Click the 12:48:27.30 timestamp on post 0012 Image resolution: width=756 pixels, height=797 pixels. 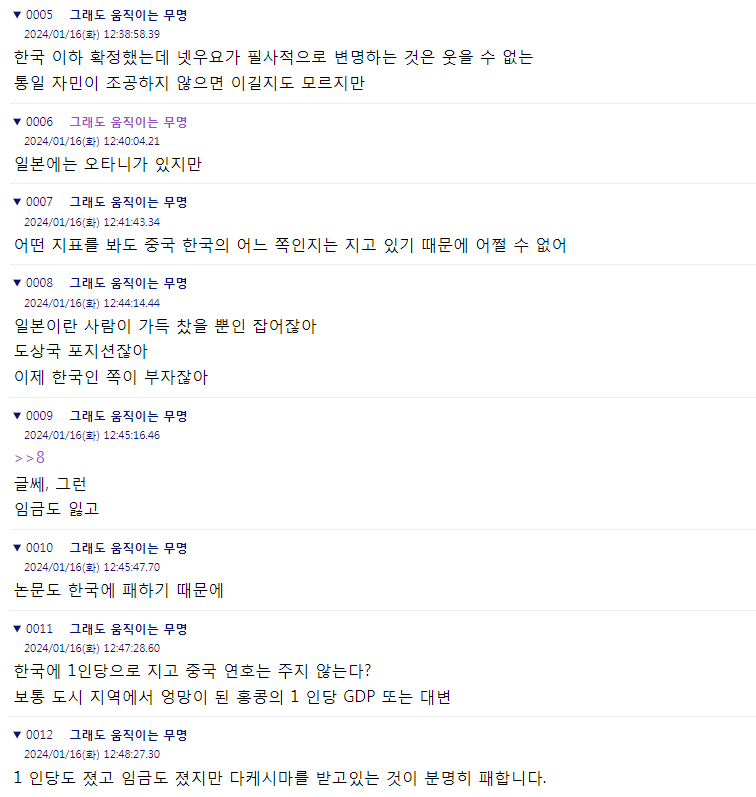[132, 754]
